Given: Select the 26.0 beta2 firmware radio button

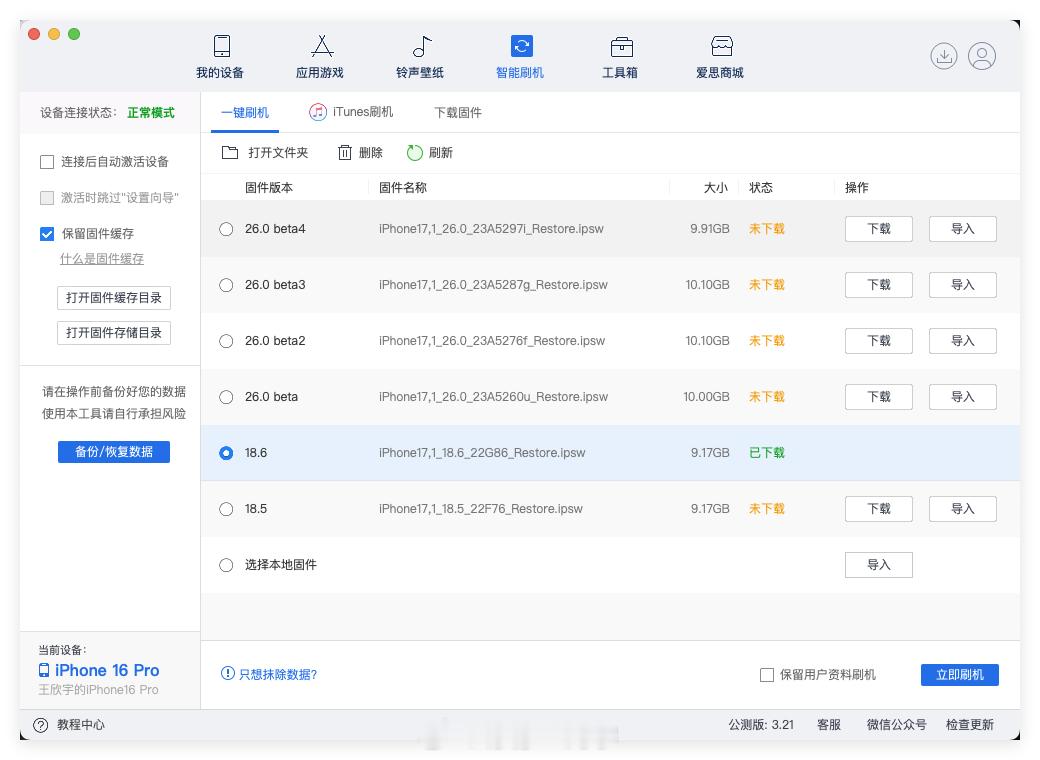Looking at the screenshot, I should tap(226, 341).
